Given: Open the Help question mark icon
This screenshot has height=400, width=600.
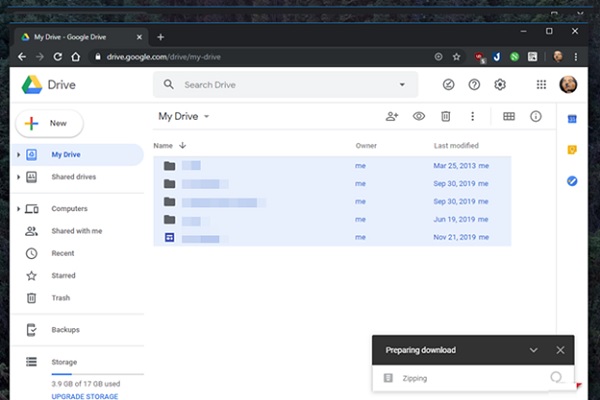Looking at the screenshot, I should [x=474, y=84].
